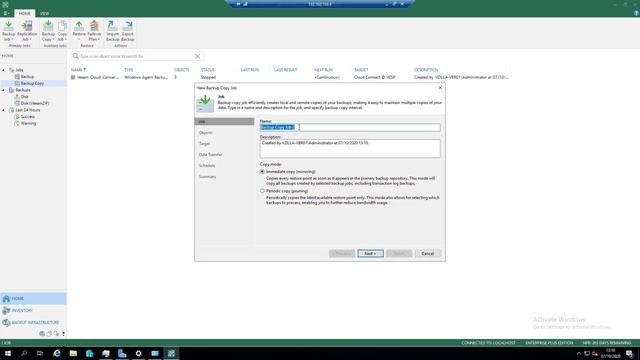
Task: Open Task View from the taskbar
Action: pyautogui.click(x=40, y=353)
